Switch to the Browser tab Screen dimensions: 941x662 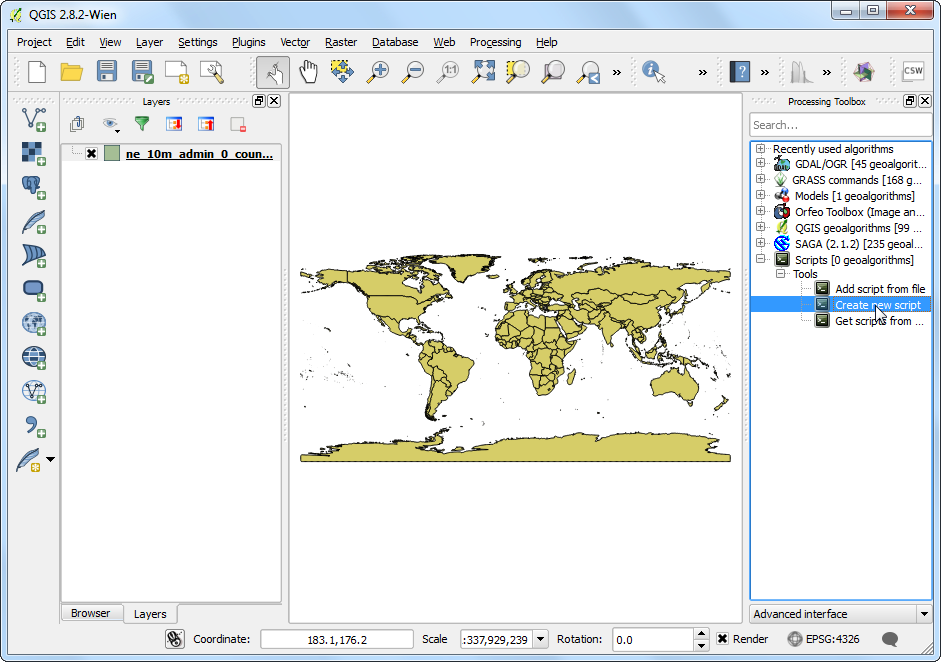(90, 613)
